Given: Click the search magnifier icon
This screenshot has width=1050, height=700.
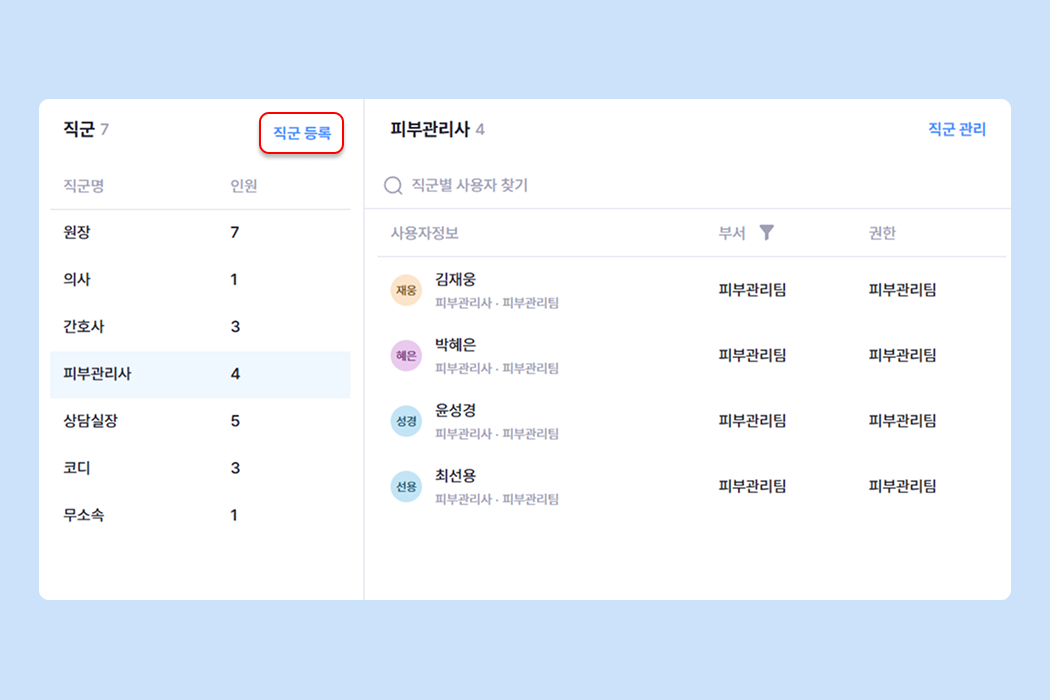Looking at the screenshot, I should [x=393, y=185].
